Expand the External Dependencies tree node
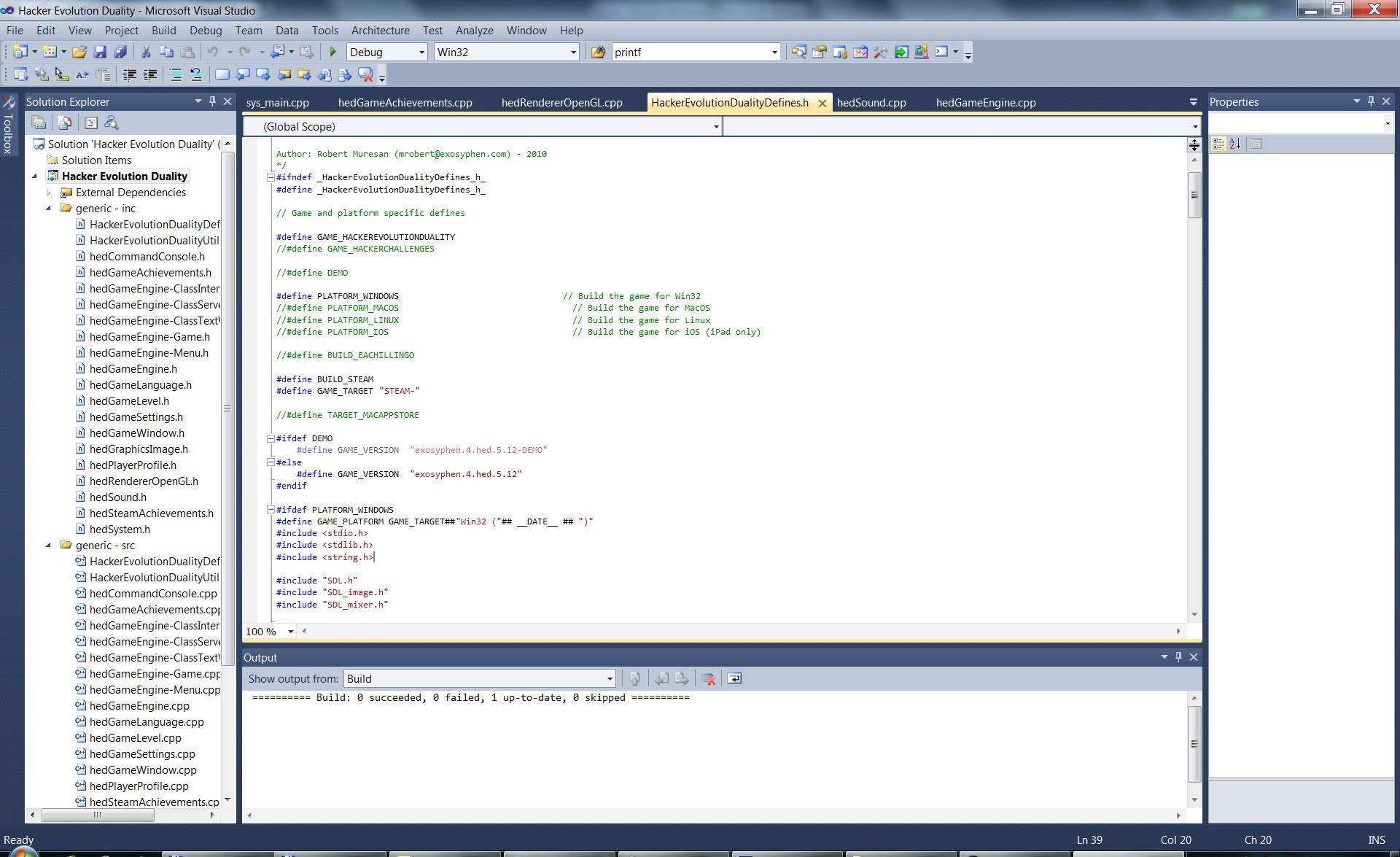 49,193
